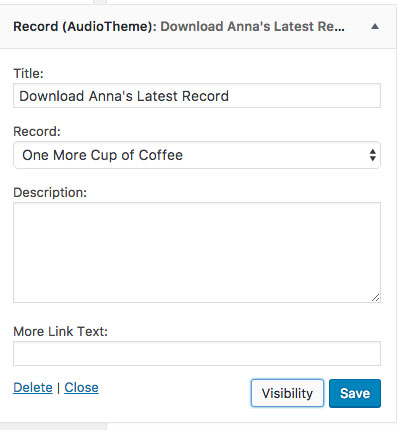Image resolution: width=403 pixels, height=430 pixels.
Task: Click the Record (AudioTheme) widget header bar
Action: pyautogui.click(x=198, y=27)
